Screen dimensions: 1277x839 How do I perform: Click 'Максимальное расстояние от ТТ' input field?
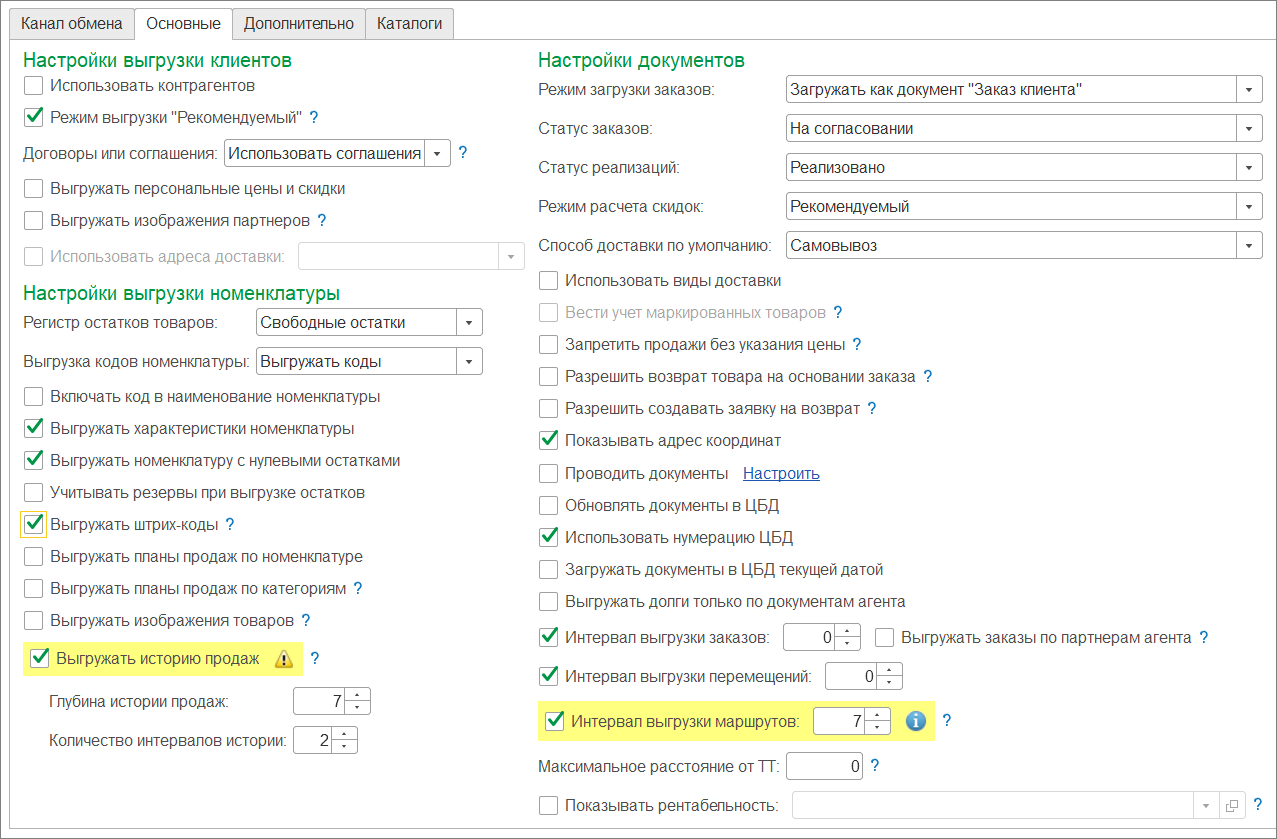pyautogui.click(x=824, y=767)
